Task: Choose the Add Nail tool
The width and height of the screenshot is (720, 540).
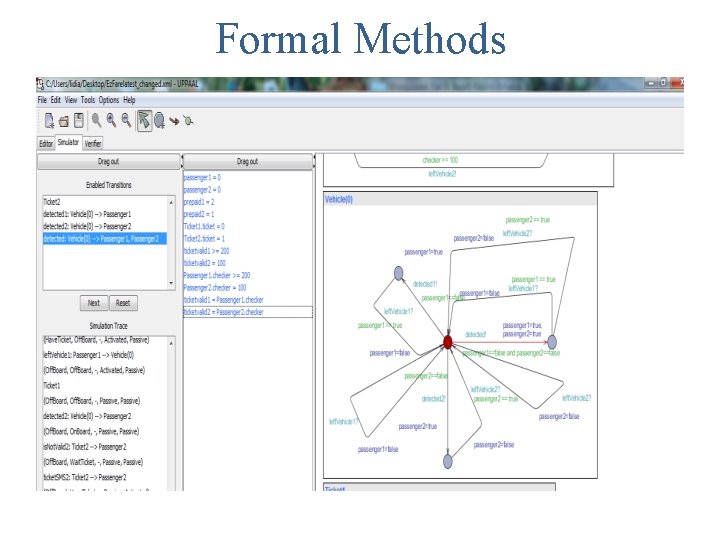Action: [188, 121]
